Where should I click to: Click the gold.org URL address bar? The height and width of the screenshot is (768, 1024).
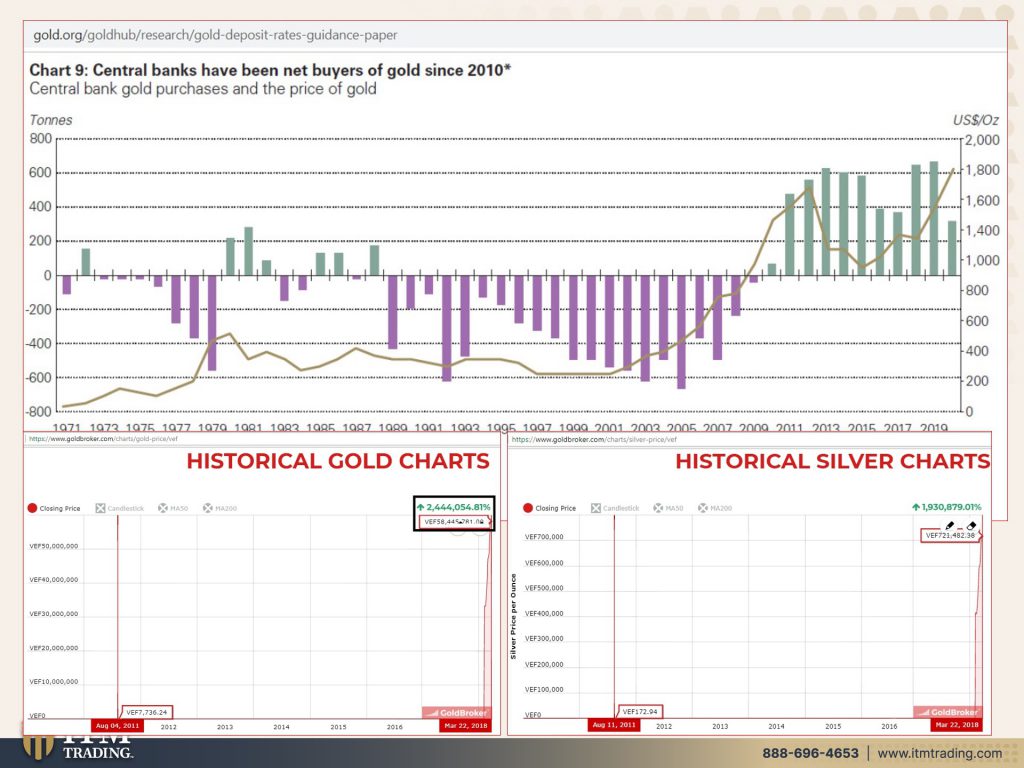[215, 35]
